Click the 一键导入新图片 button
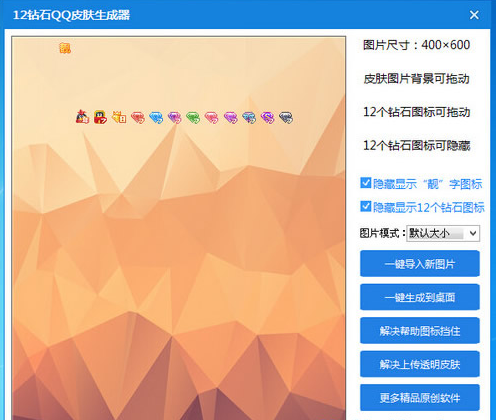497x420 pixels. coord(420,264)
